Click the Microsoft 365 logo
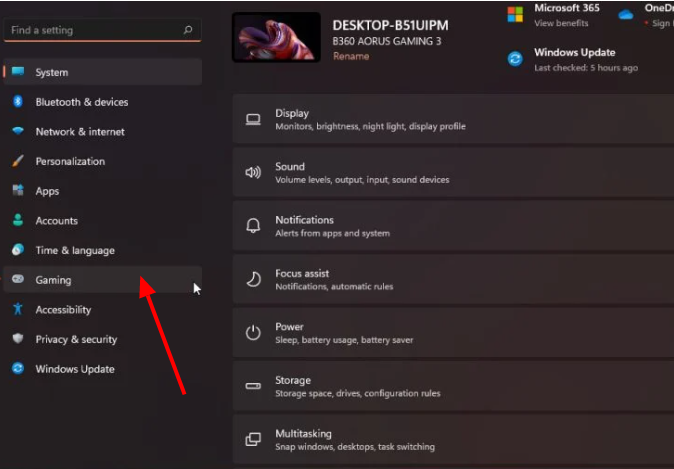This screenshot has width=674, height=469. tap(515, 15)
